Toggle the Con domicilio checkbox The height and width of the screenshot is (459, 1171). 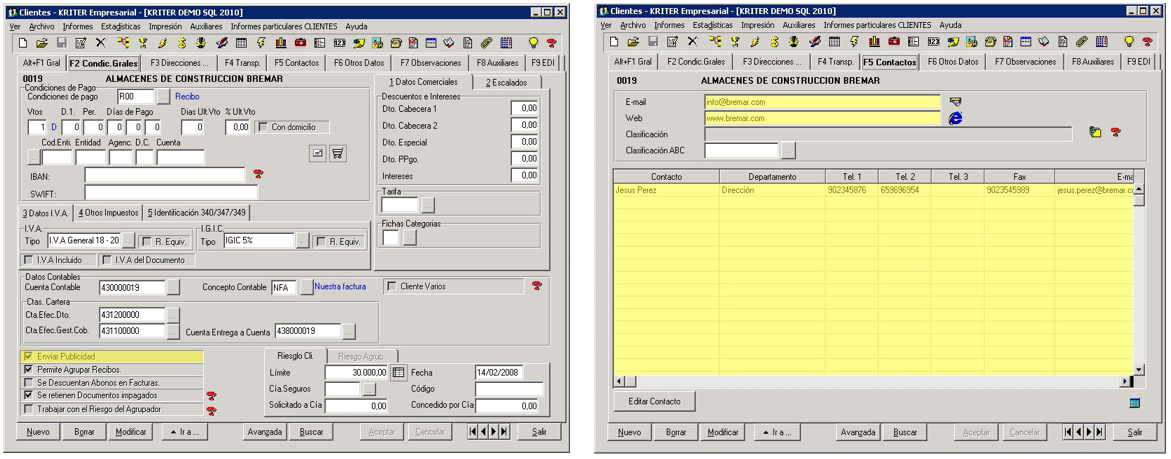tap(263, 127)
